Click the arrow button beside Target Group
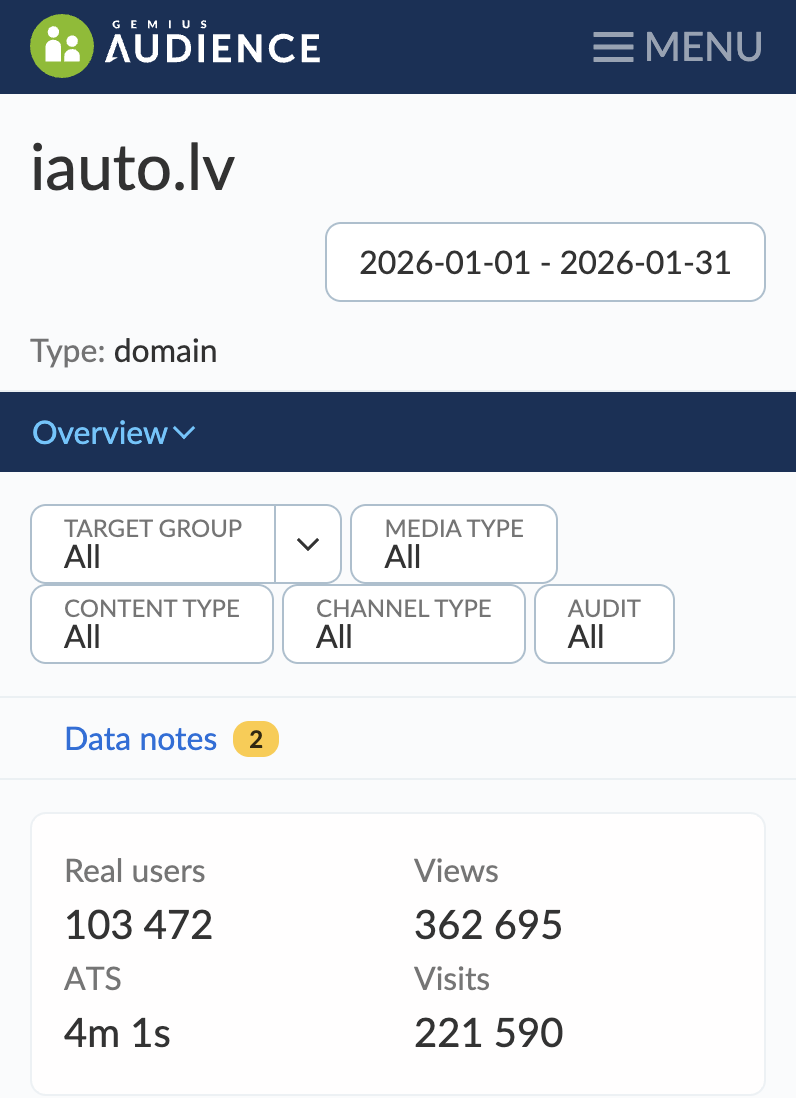Viewport: 796px width, 1098px height. click(308, 544)
